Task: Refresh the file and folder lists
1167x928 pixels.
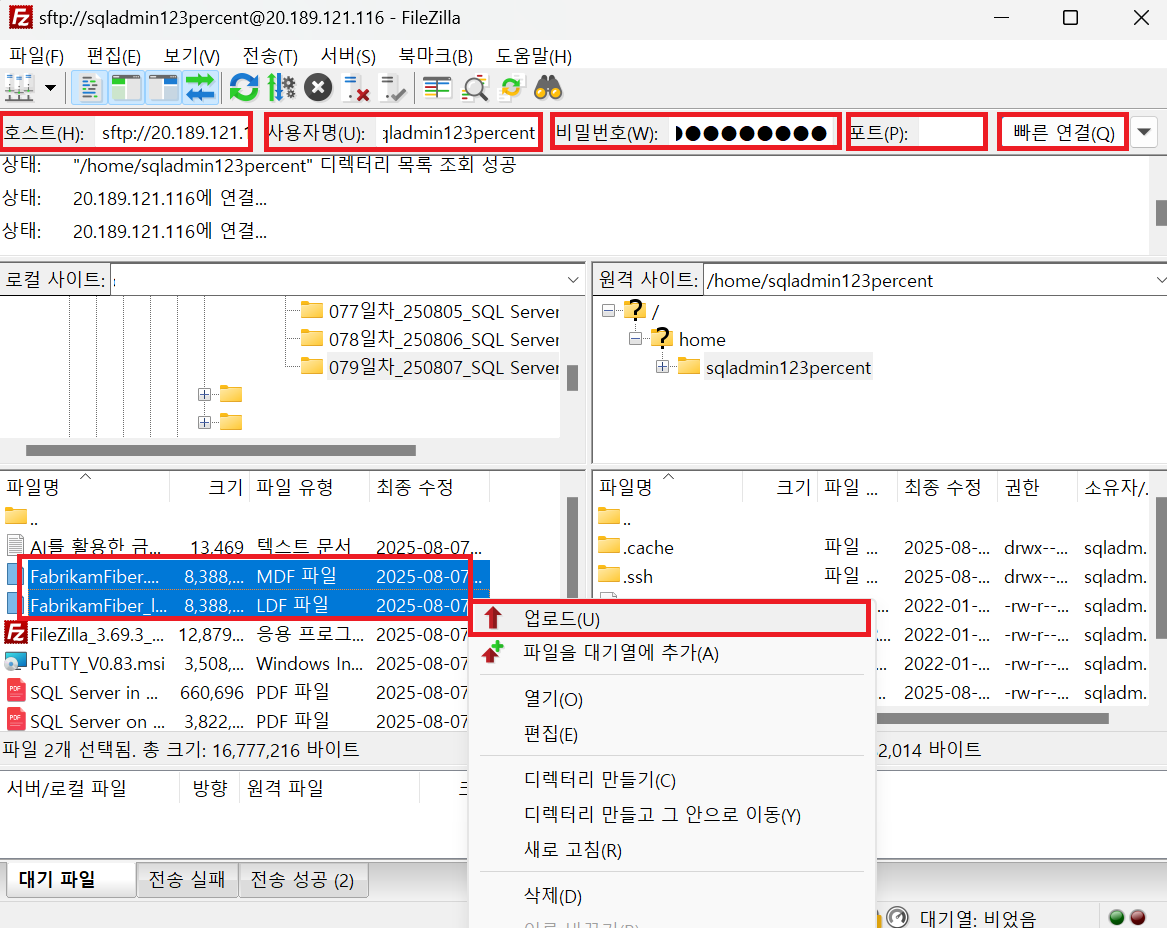Action: pyautogui.click(x=243, y=88)
